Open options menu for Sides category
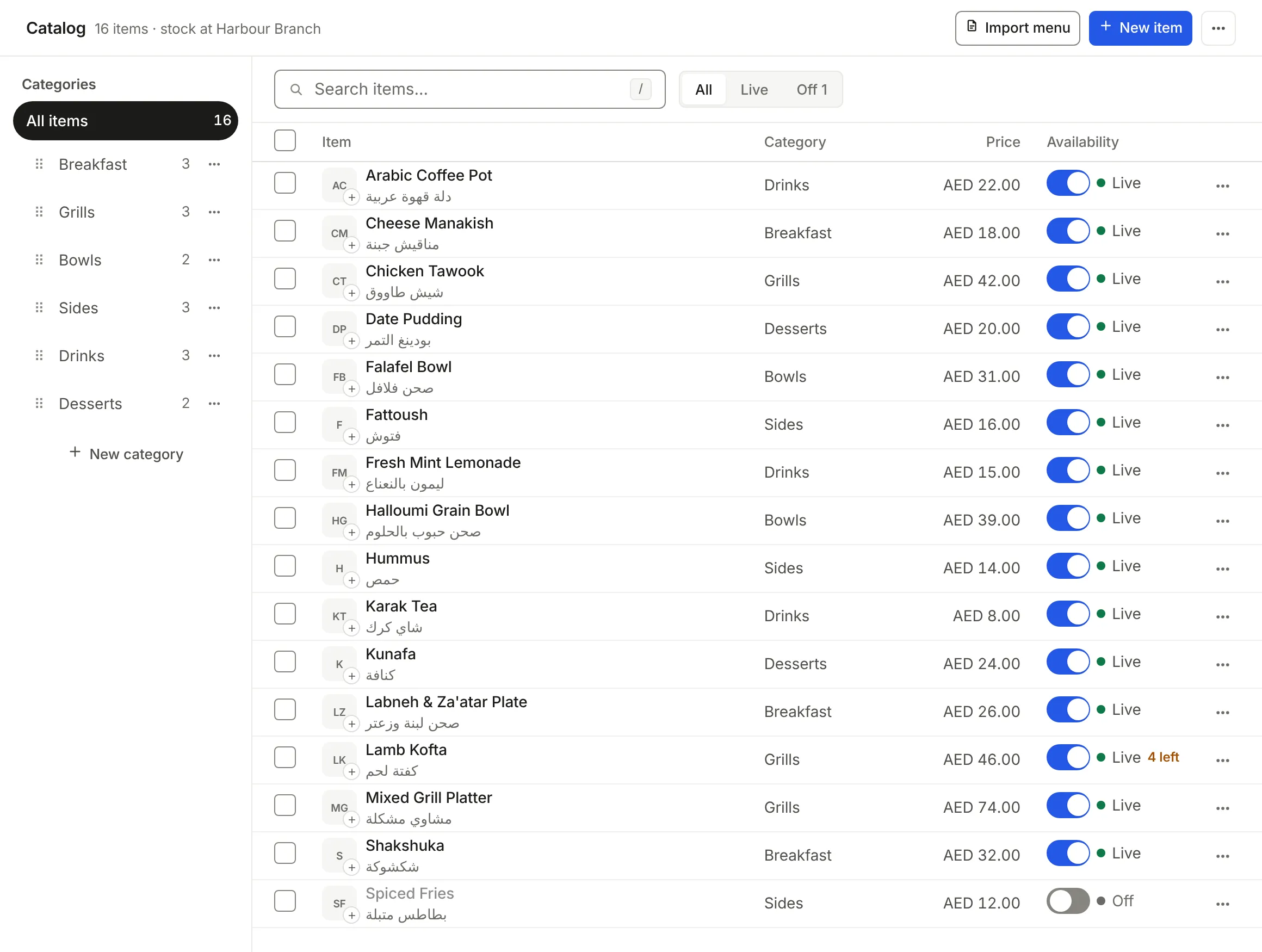Image resolution: width=1262 pixels, height=952 pixels. tap(214, 308)
